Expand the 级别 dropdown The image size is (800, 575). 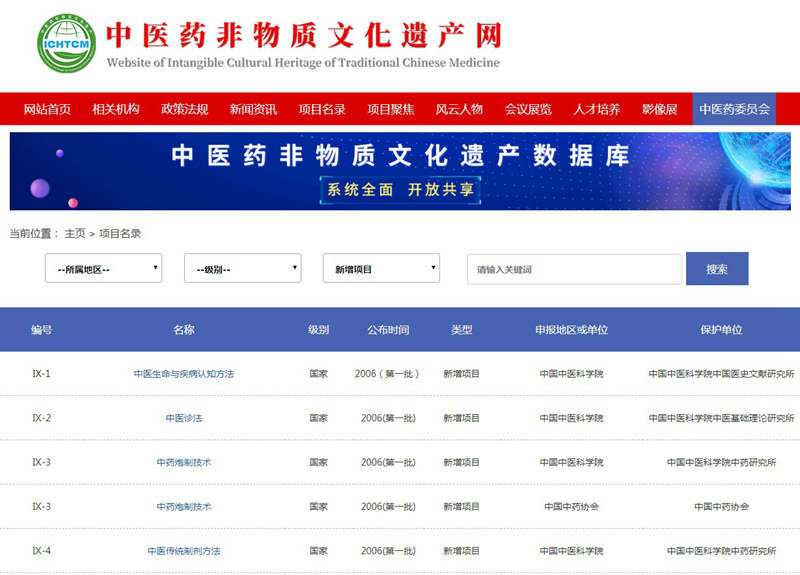(242, 268)
